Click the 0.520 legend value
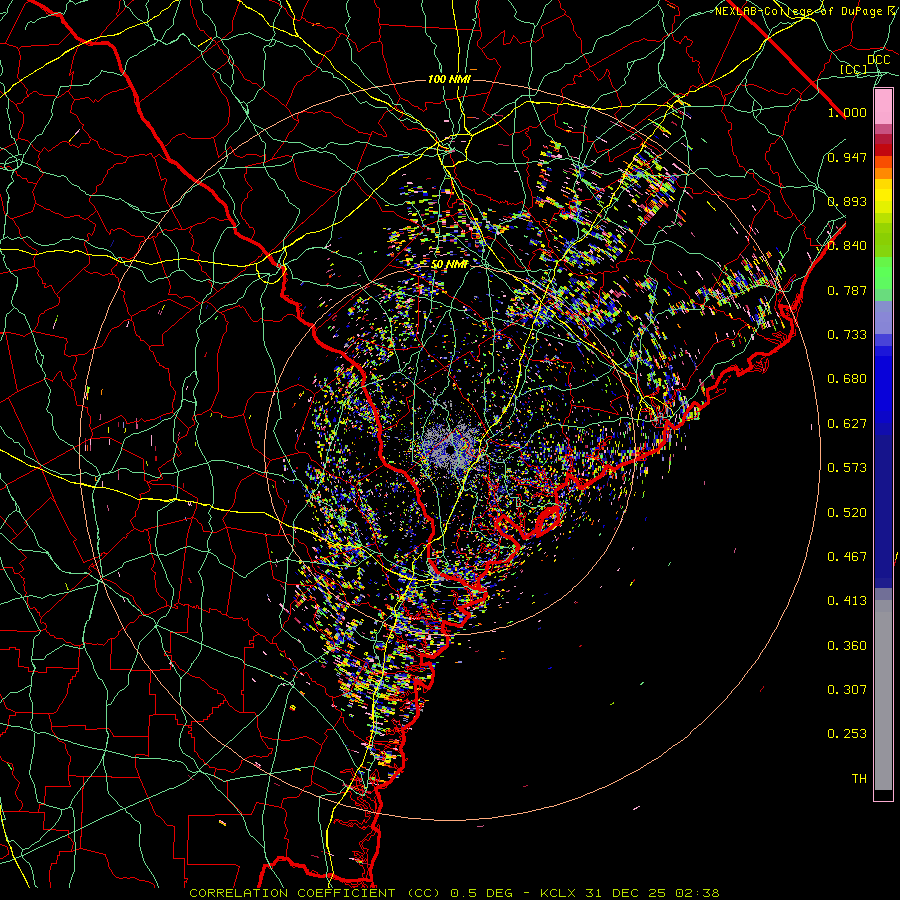Screen dimensions: 900x900 847,513
